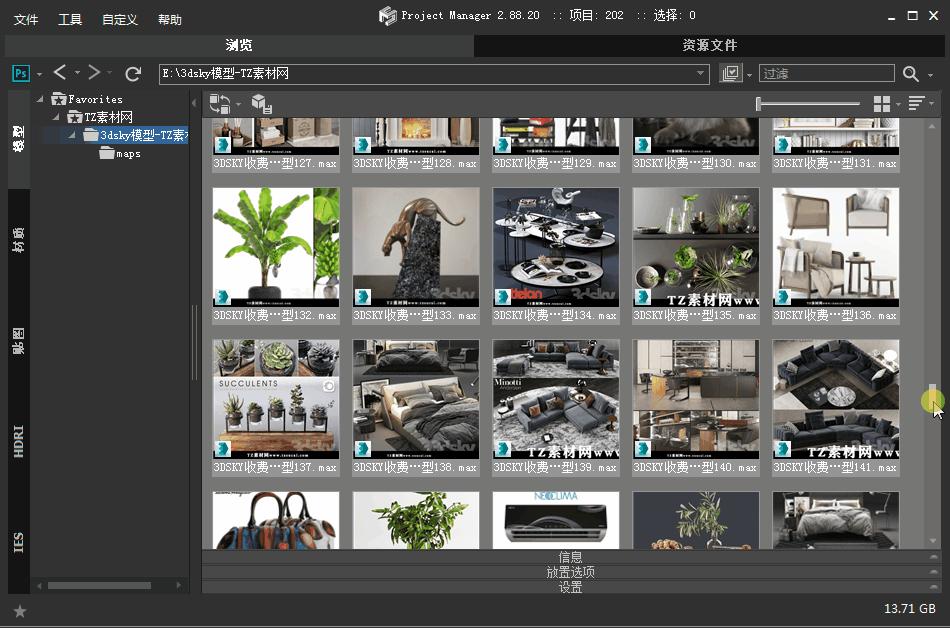
Task: Click the sort order icon
Action: point(918,103)
